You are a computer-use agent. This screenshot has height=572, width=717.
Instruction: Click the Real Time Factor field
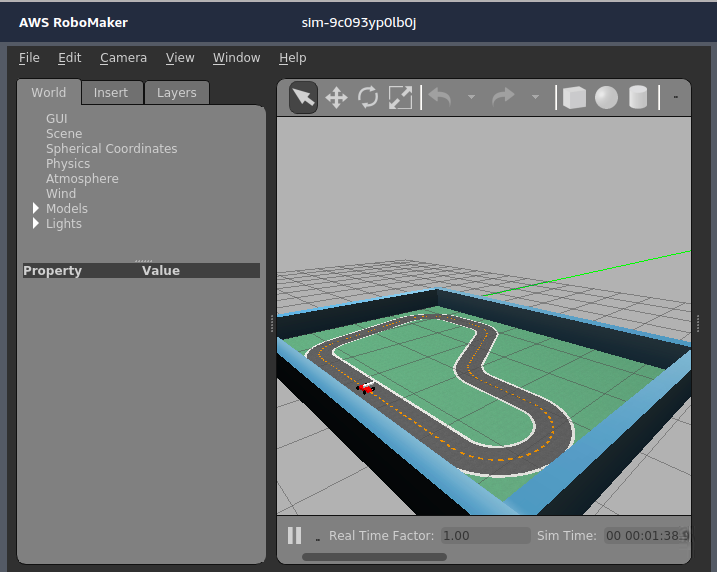point(485,535)
